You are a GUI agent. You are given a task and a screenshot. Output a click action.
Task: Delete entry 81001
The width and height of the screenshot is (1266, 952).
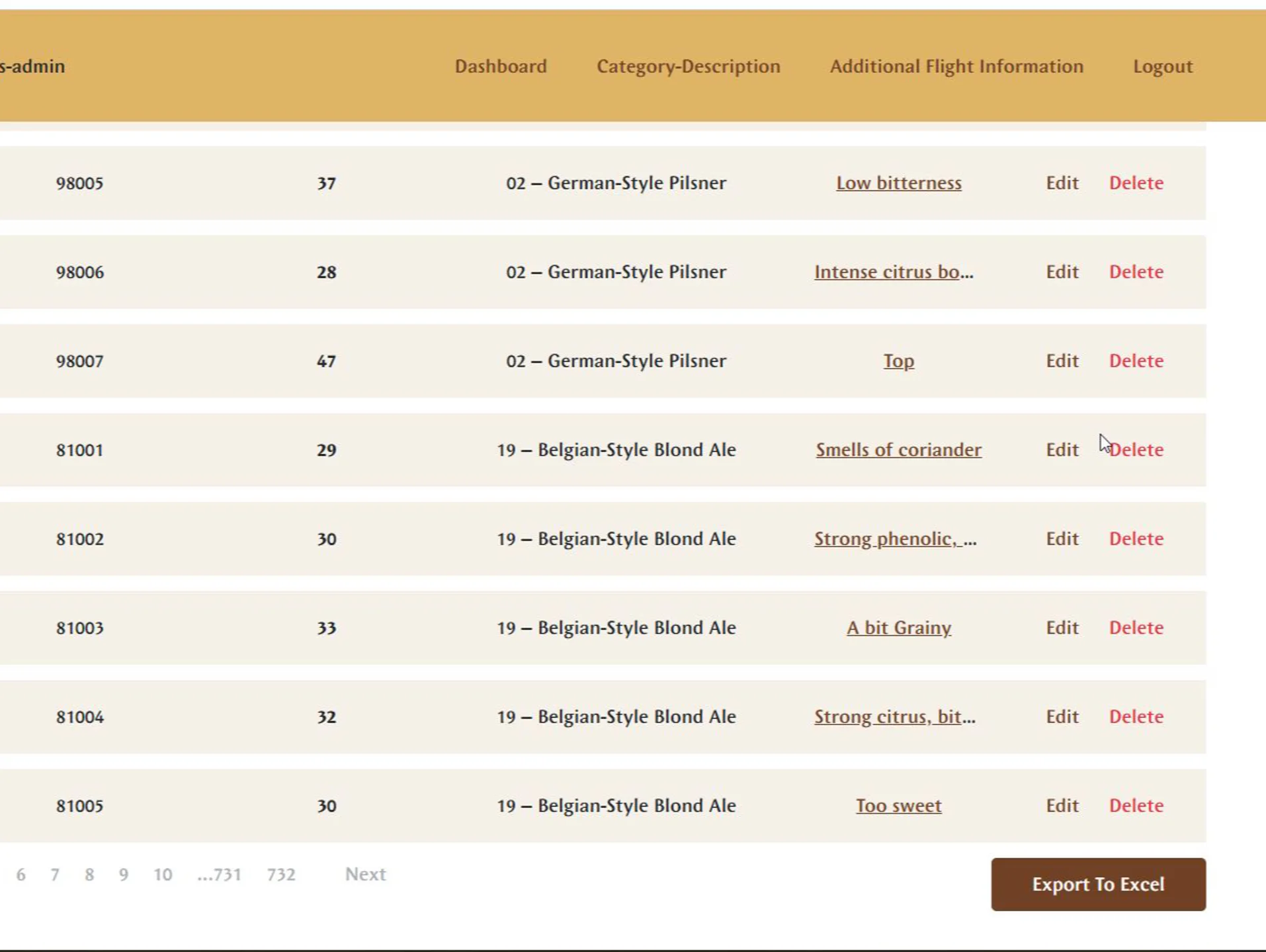coord(1136,450)
